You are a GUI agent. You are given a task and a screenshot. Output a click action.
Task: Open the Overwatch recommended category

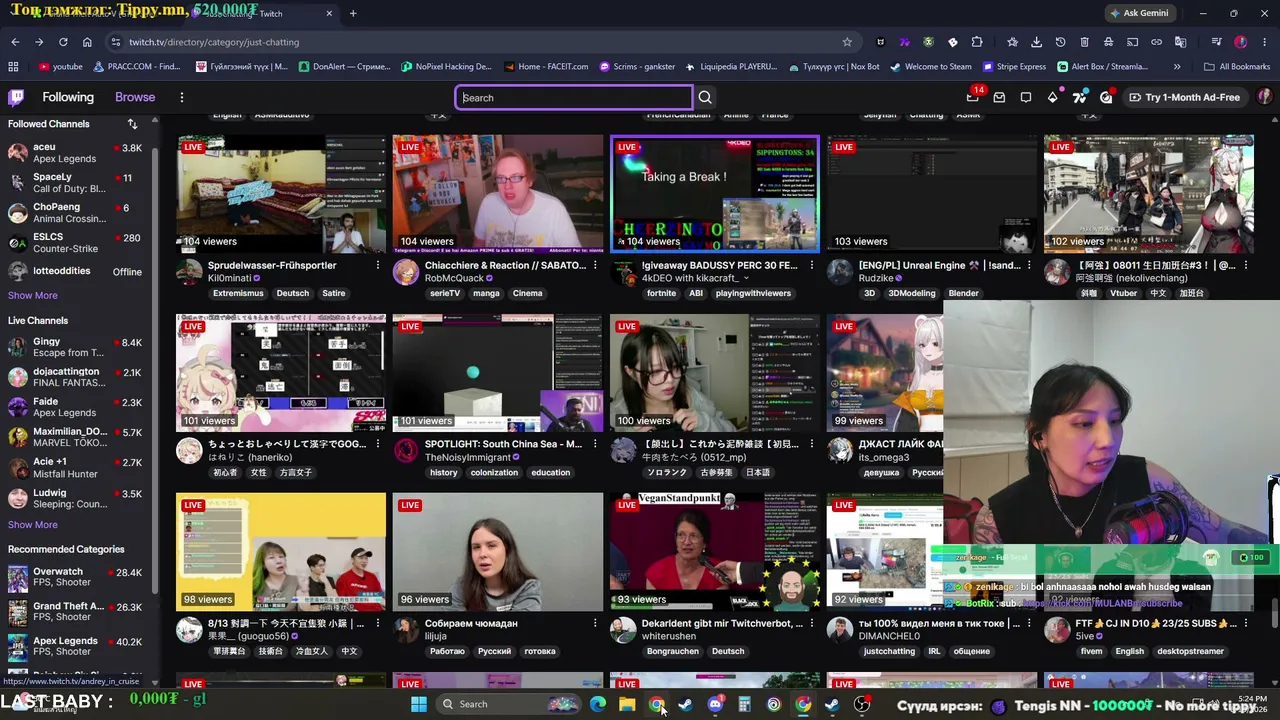click(75, 577)
